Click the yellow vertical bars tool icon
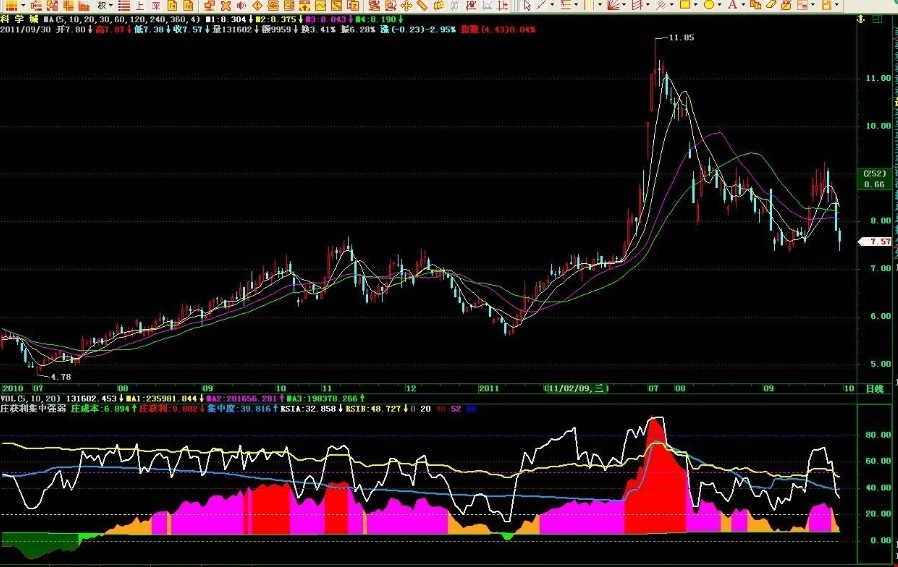 point(590,5)
